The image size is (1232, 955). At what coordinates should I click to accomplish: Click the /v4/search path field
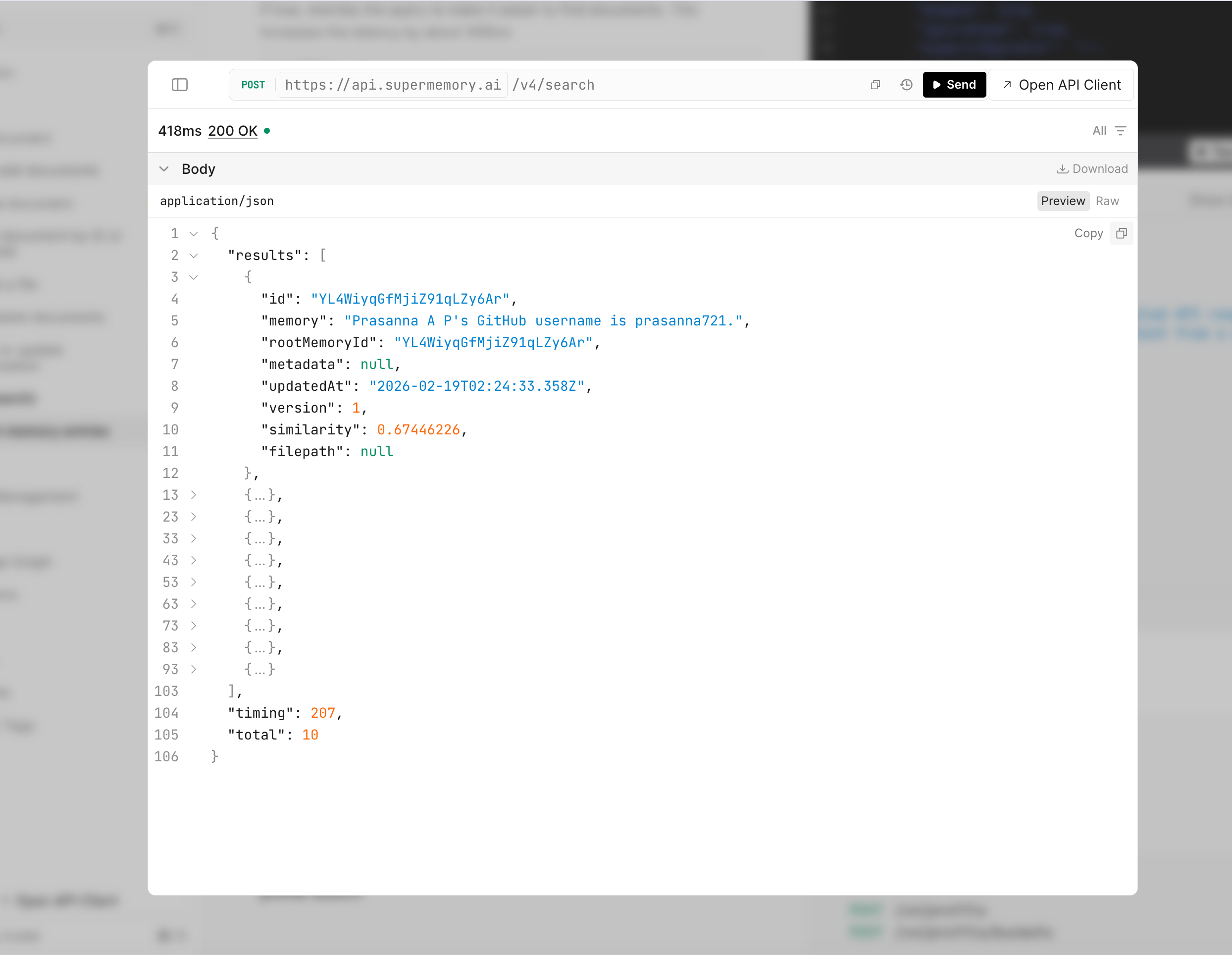554,85
